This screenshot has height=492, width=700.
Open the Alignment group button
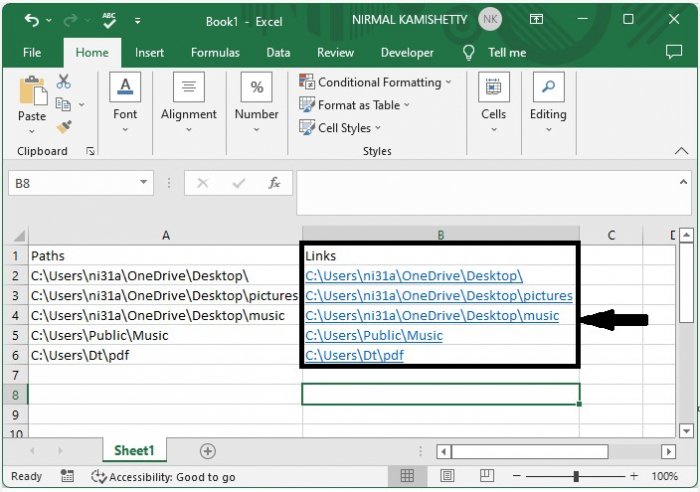(x=189, y=103)
